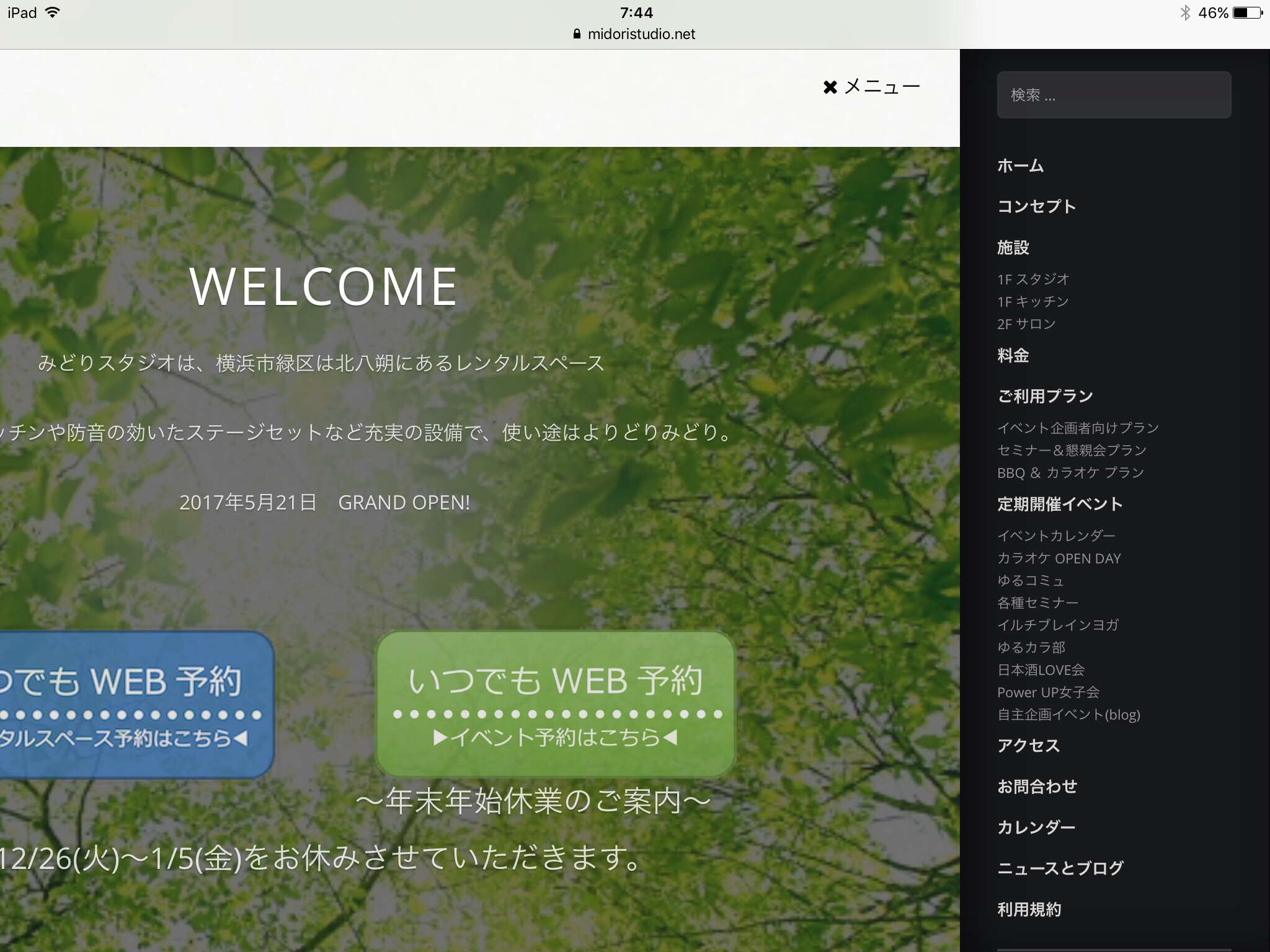Screen dimensions: 1270x952
Task: Open 日本酒LOVE会 event link
Action: point(1041,670)
